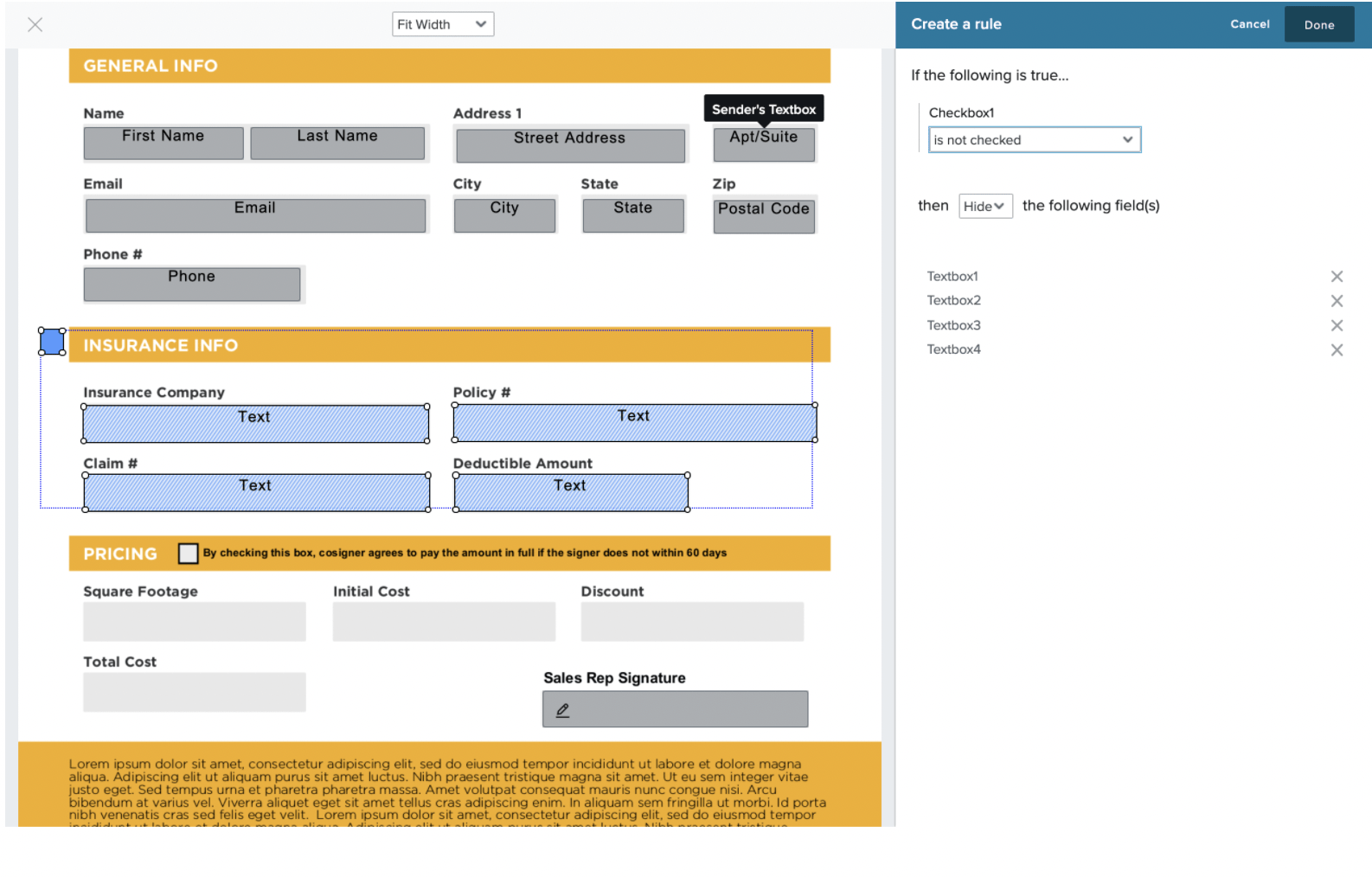Select Textbox1 in the fields list
Viewport: 1372px width, 877px height.
tap(952, 277)
